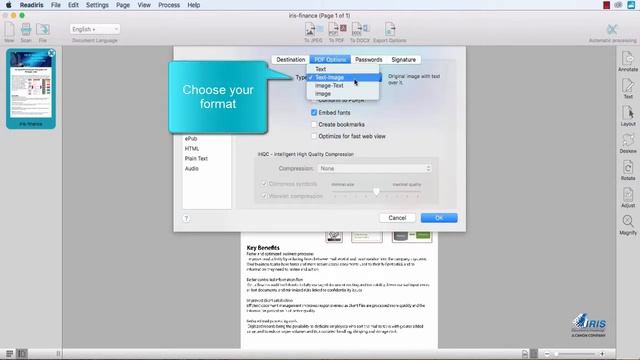
Task: Switch to the Destination tab
Action: pyautogui.click(x=291, y=60)
